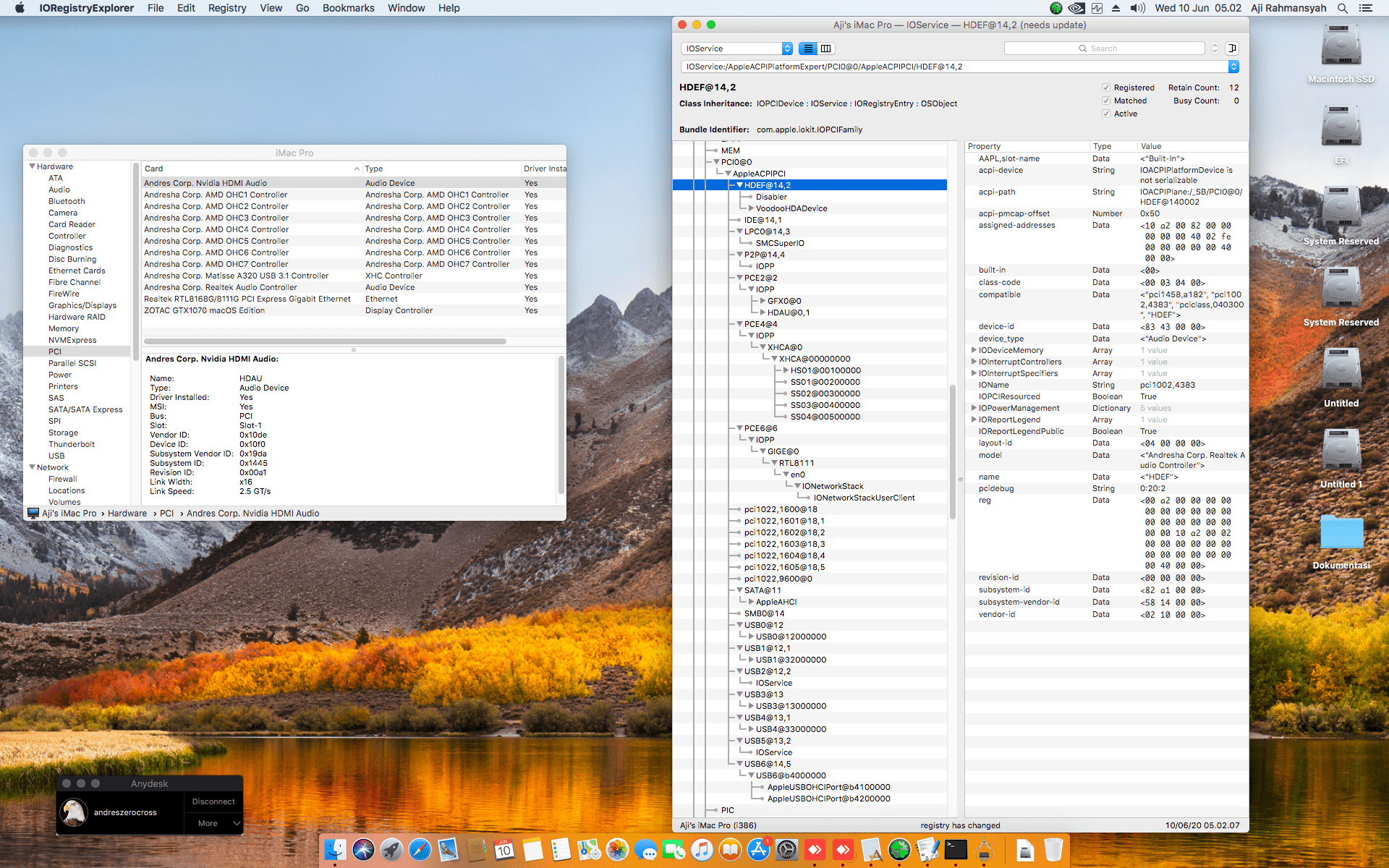Screen dimensions: 1389x868
Task: Switch registry browser to list view
Action: 808,48
